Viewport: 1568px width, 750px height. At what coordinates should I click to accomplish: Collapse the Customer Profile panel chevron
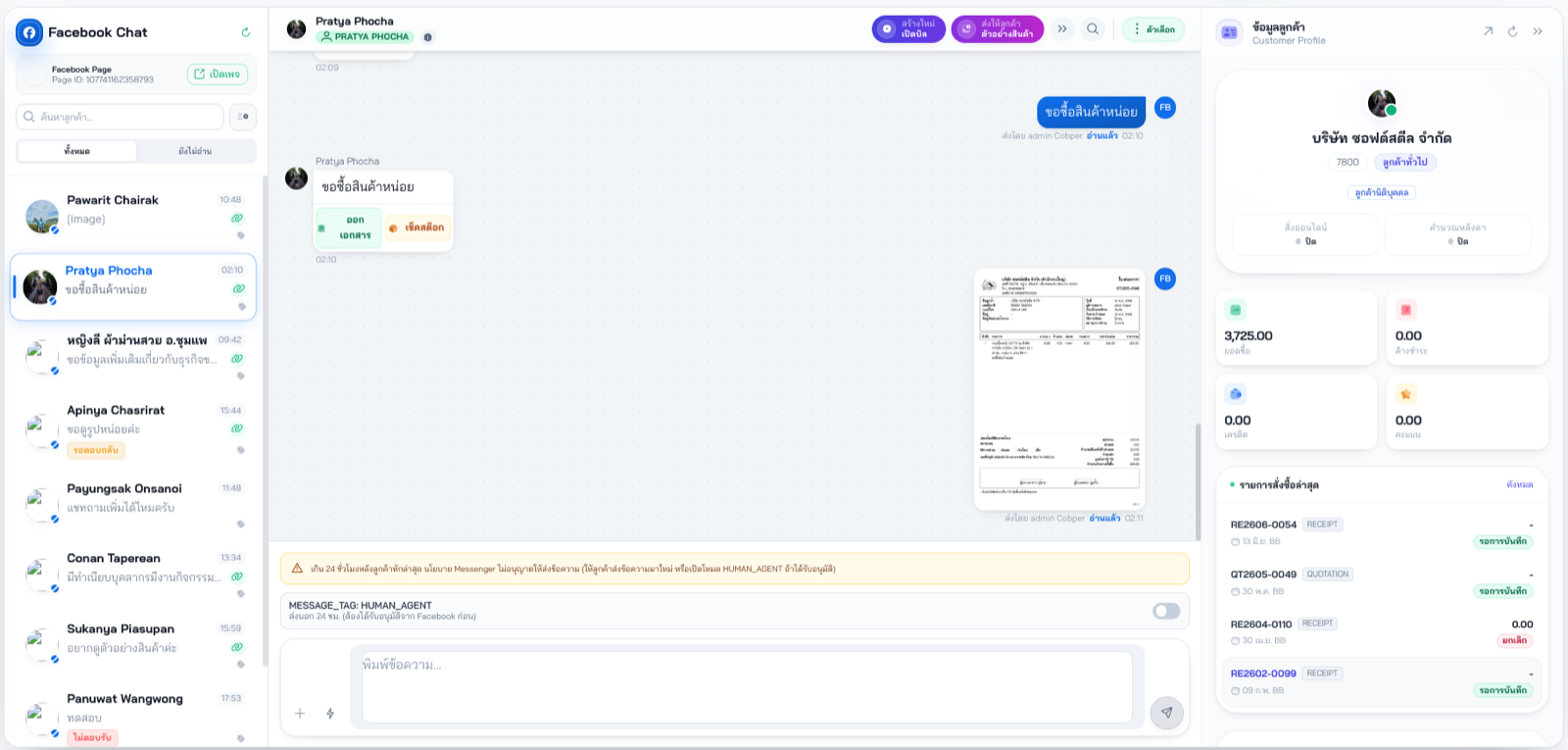(x=1538, y=31)
